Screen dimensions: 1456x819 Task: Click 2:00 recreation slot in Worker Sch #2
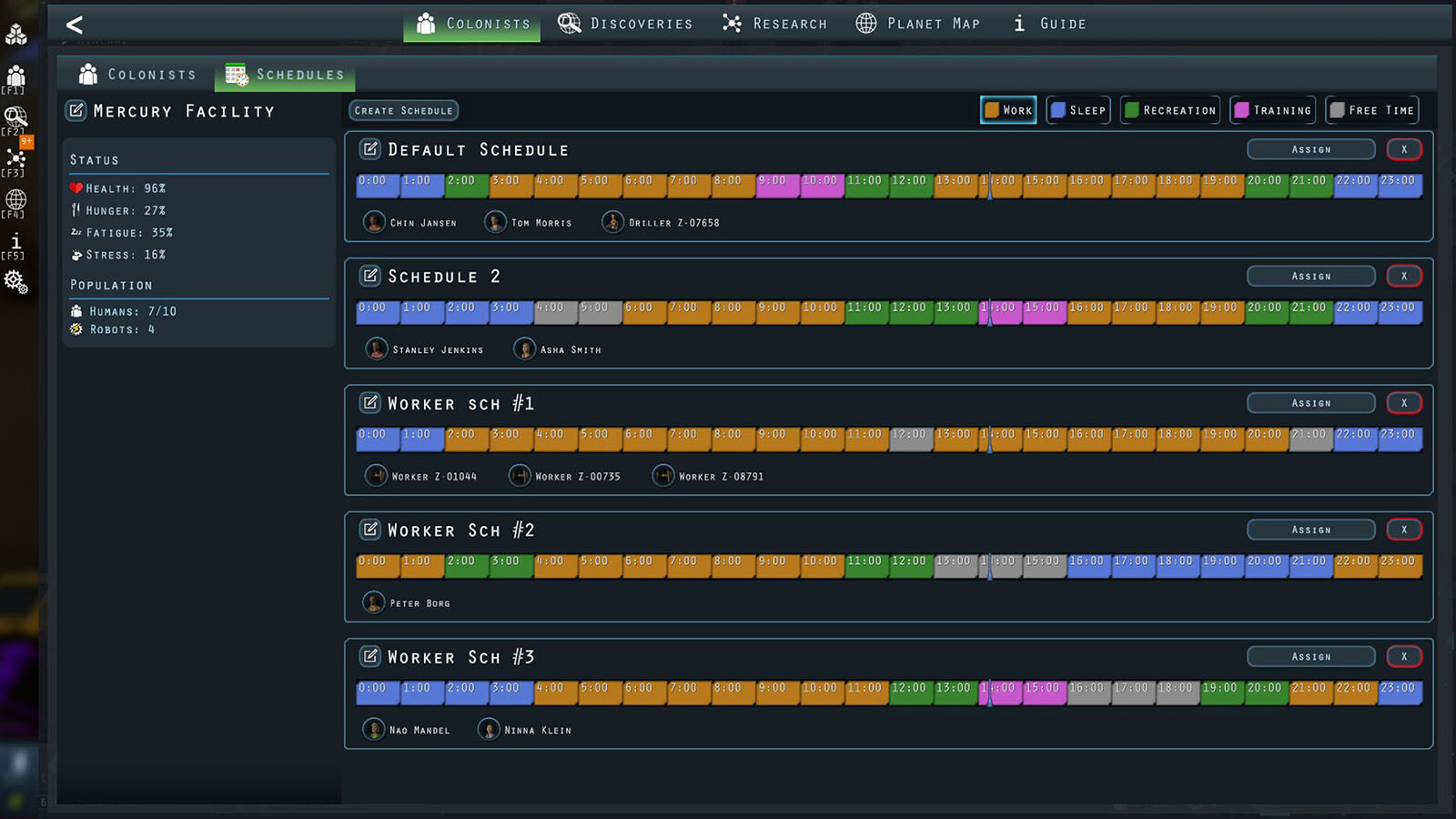(x=467, y=565)
